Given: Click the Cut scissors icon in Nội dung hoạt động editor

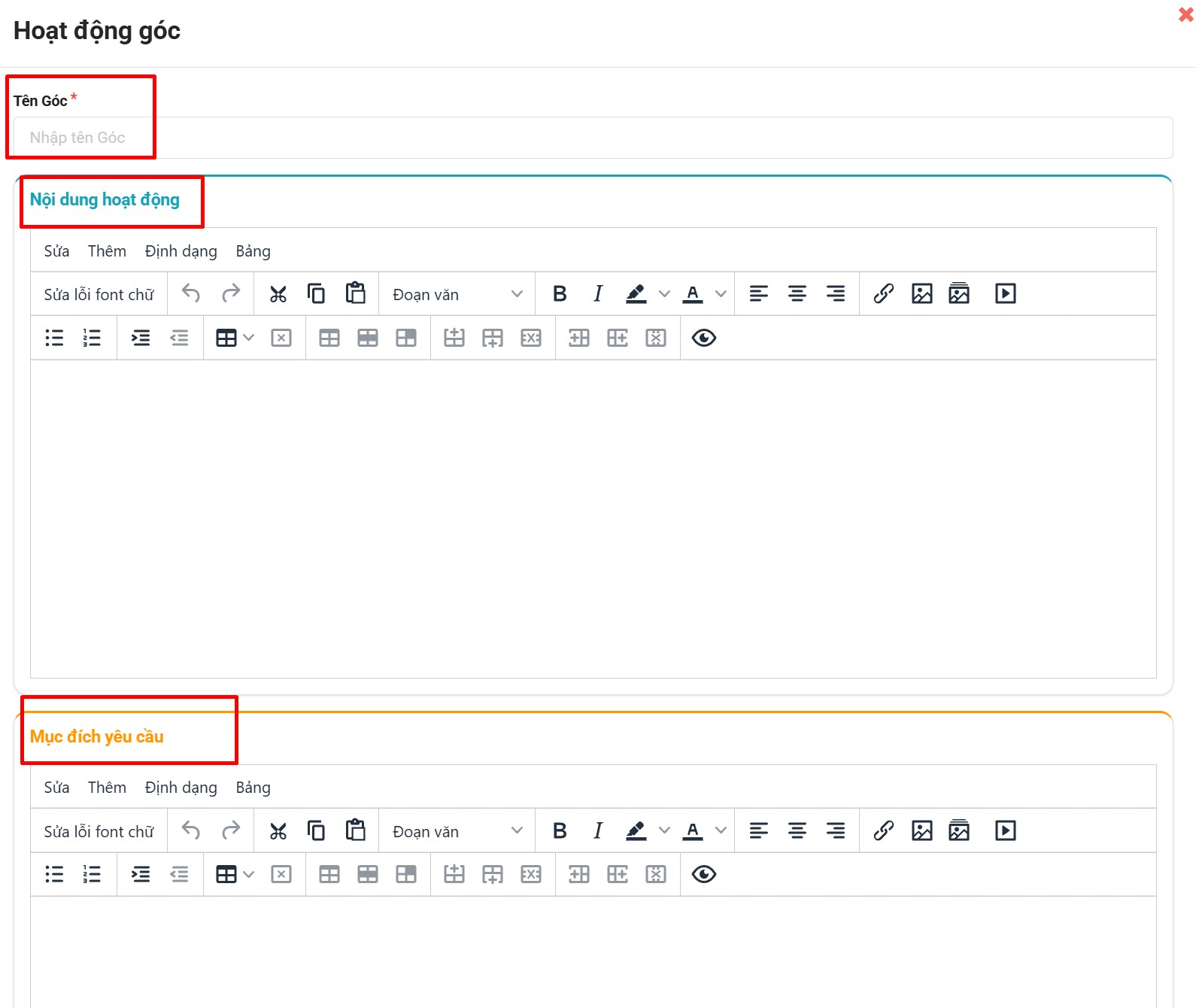Looking at the screenshot, I should pos(278,294).
